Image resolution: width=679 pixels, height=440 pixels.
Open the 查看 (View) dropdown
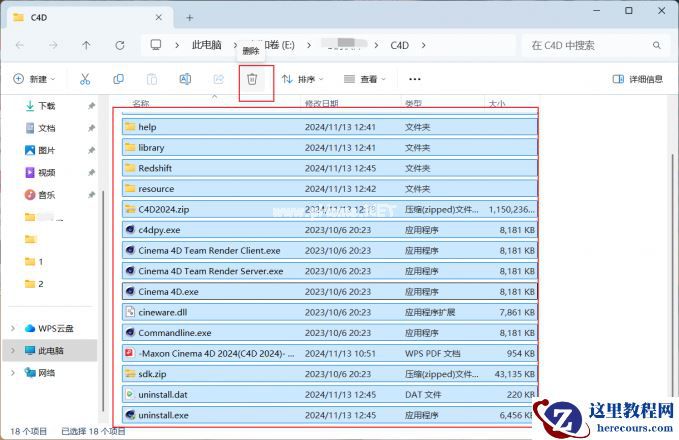click(x=364, y=79)
